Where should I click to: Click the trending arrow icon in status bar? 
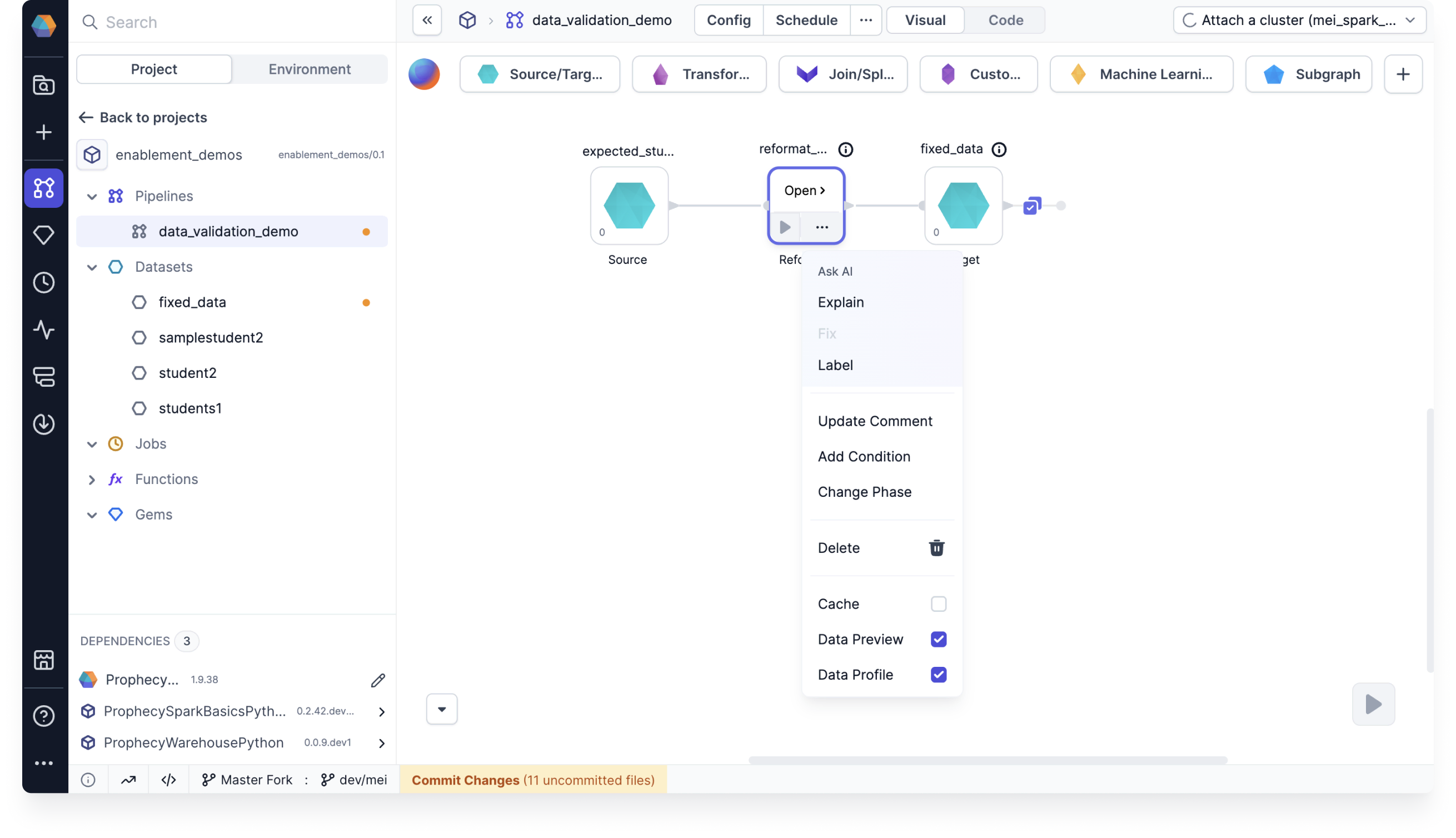[x=128, y=780]
